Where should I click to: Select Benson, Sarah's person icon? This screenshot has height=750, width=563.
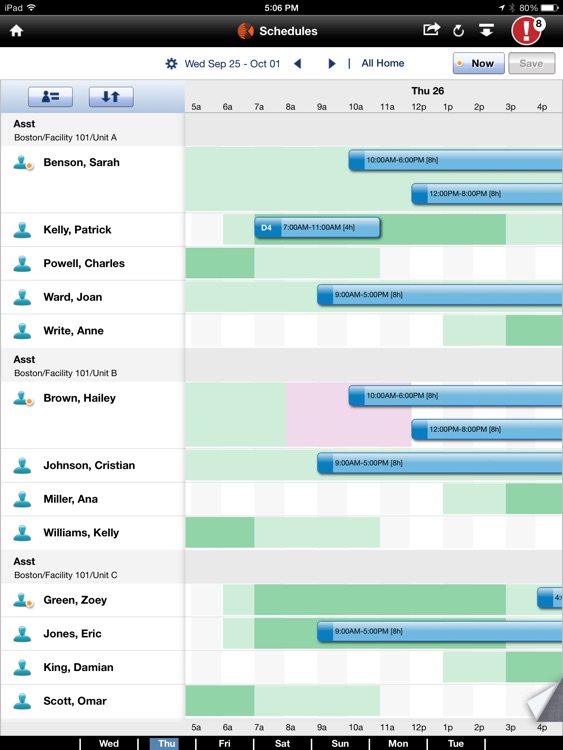[x=22, y=163]
